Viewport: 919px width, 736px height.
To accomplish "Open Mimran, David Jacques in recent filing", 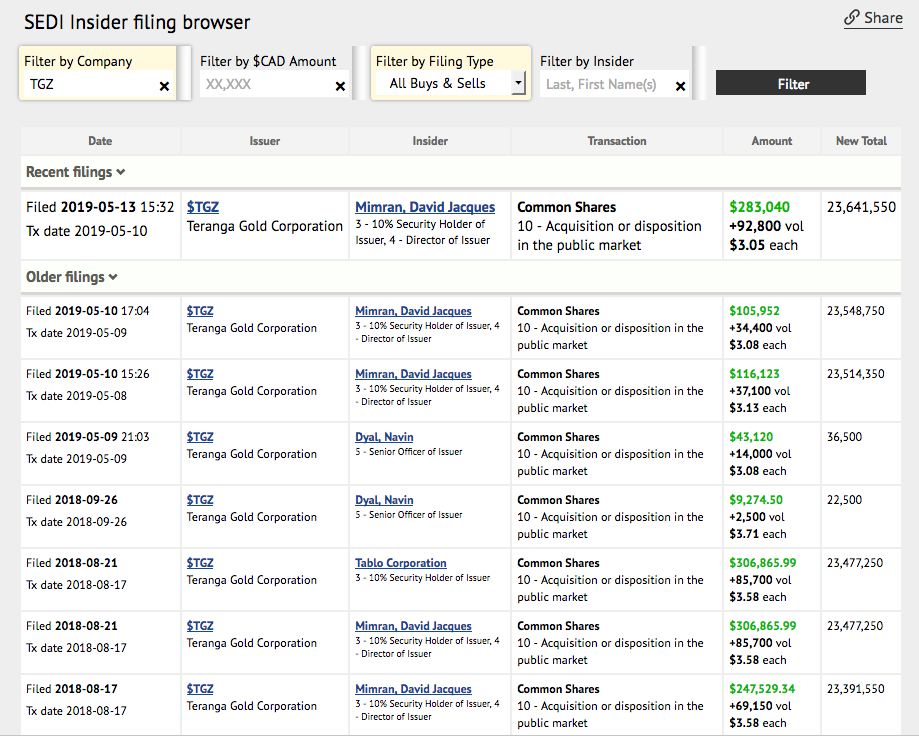I will point(425,207).
